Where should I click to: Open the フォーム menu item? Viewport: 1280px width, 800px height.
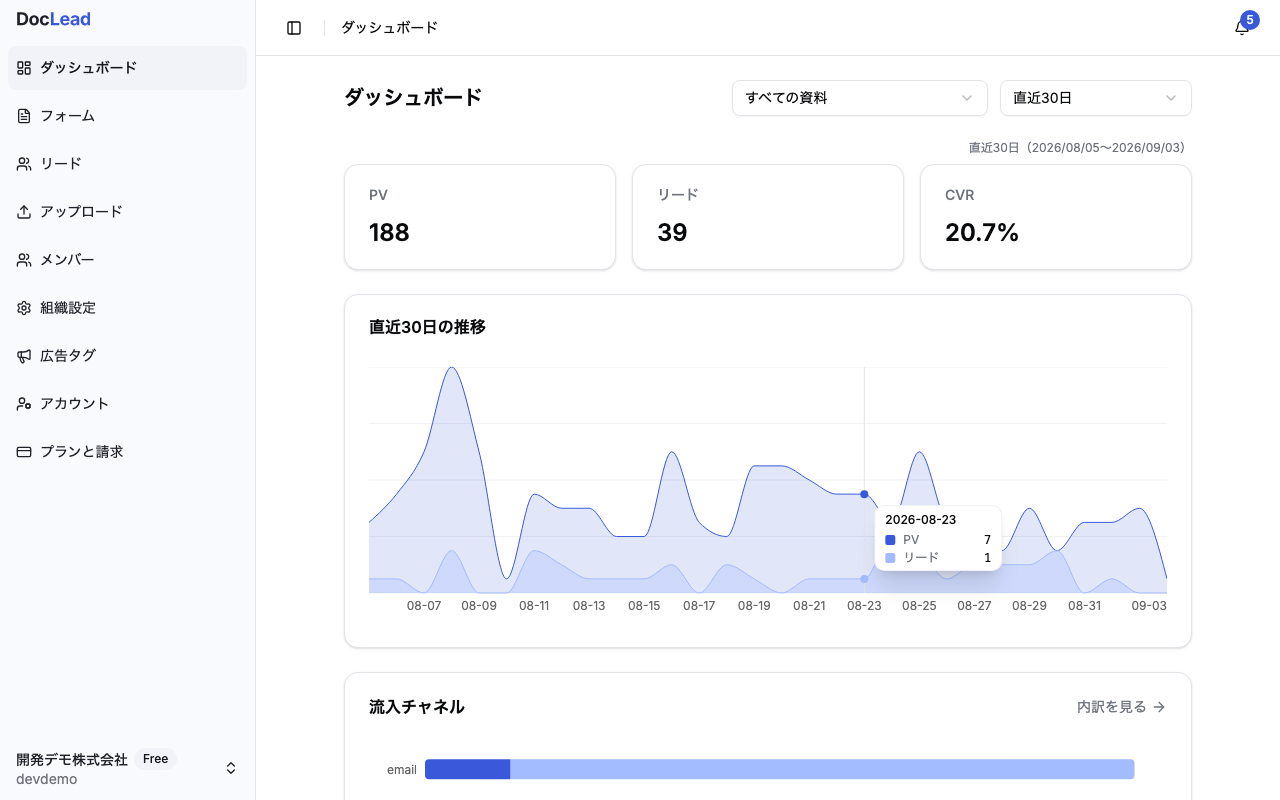coord(127,116)
